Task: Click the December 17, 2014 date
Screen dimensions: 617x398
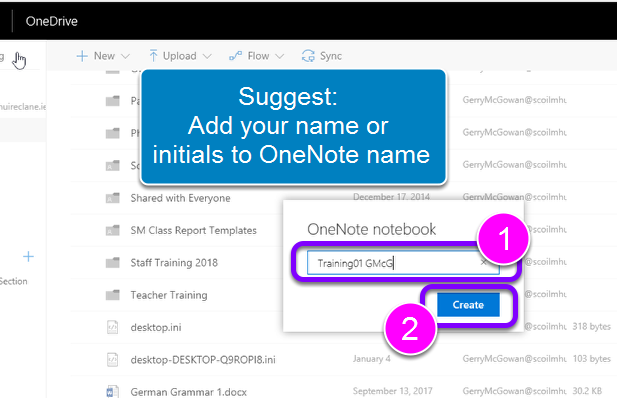Action: [x=391, y=196]
